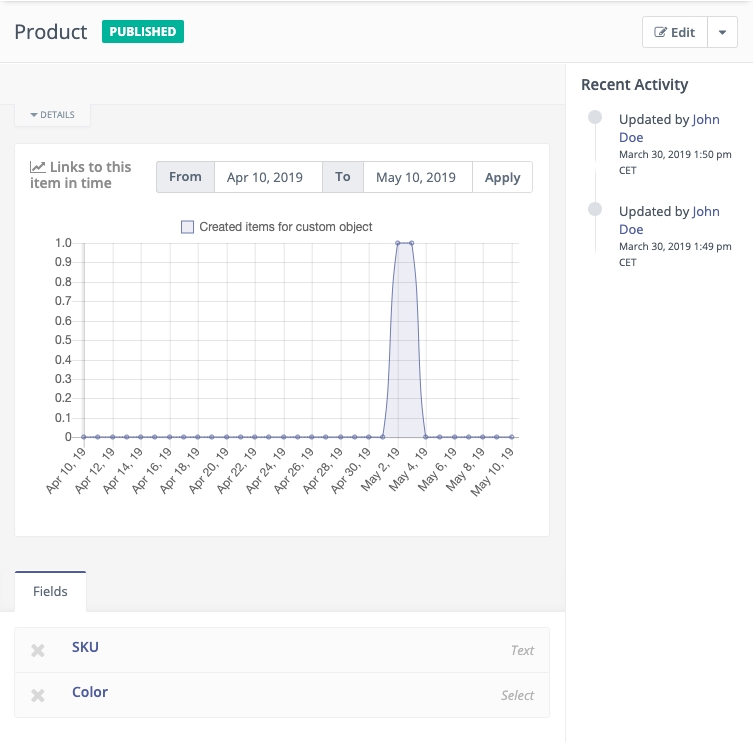This screenshot has width=753, height=742.
Task: Click the second timeline dot in Recent Activity
Action: pyautogui.click(x=595, y=209)
